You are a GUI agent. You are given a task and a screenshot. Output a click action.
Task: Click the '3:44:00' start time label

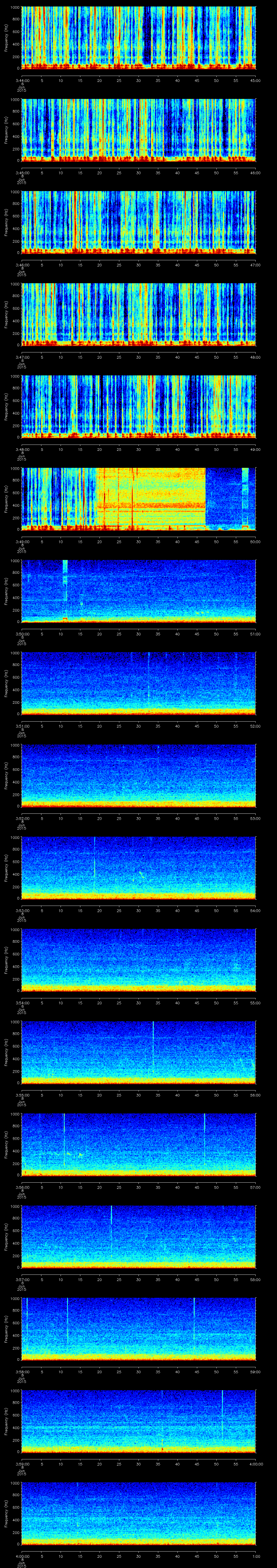point(22,80)
